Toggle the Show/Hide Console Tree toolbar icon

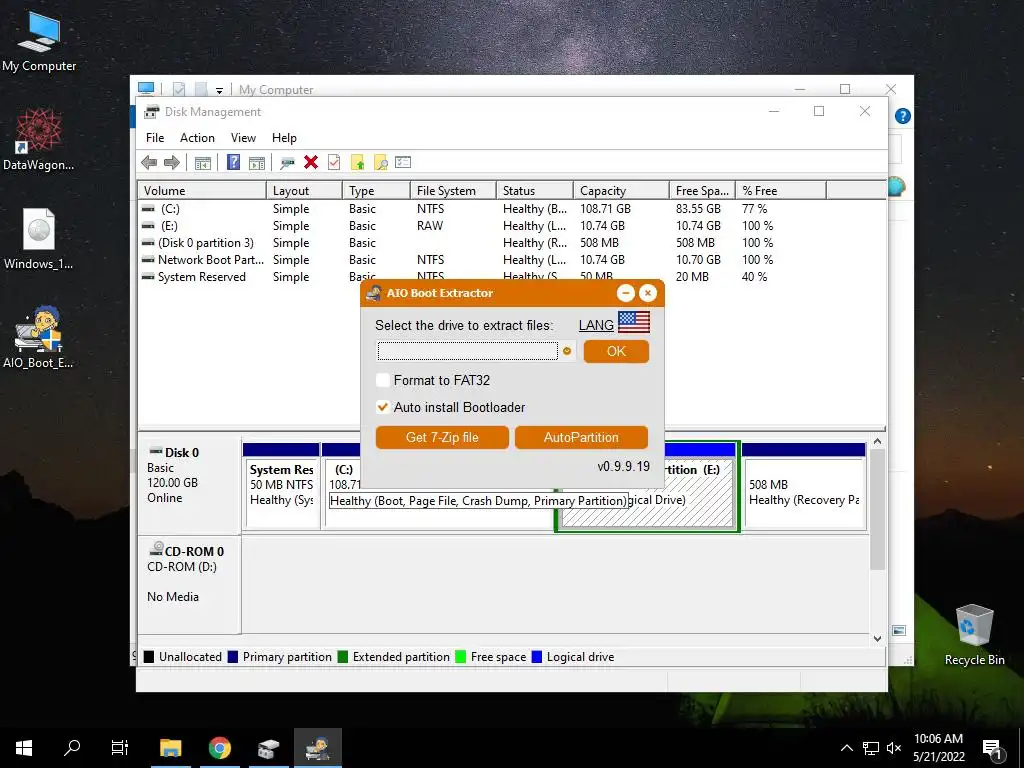click(202, 163)
